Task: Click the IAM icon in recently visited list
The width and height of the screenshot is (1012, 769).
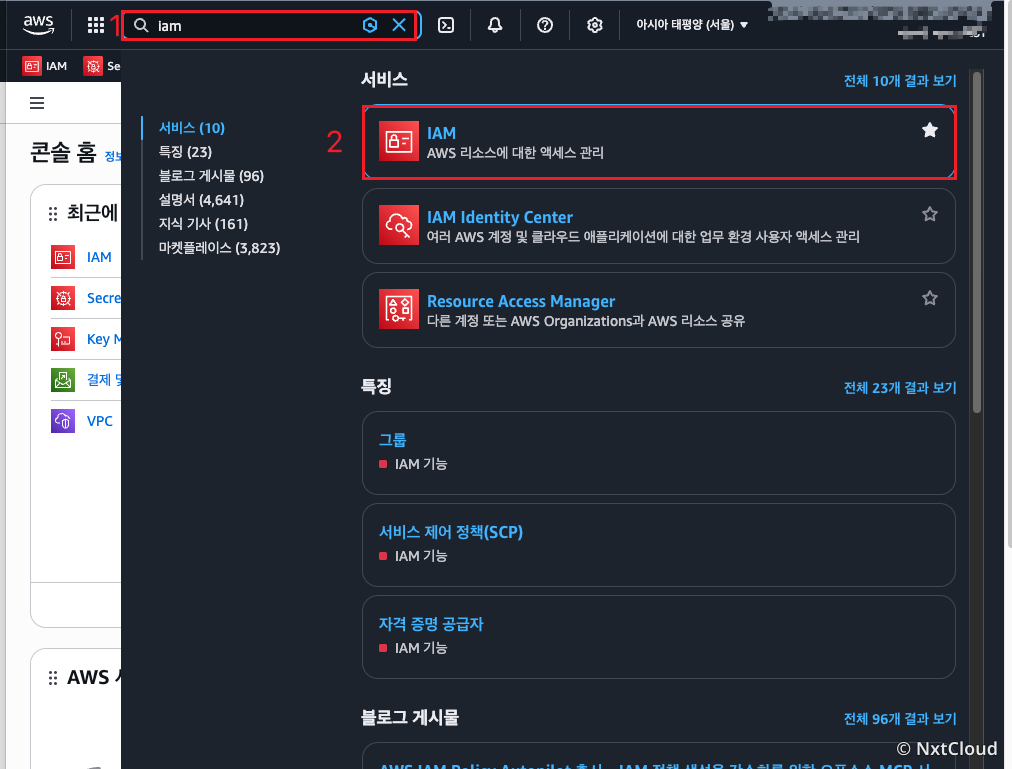Action: [x=63, y=257]
